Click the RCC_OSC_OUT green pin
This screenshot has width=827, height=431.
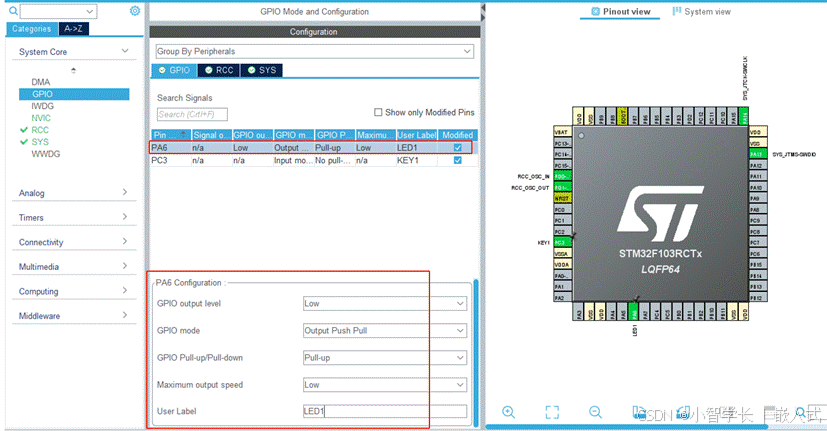pyautogui.click(x=563, y=187)
